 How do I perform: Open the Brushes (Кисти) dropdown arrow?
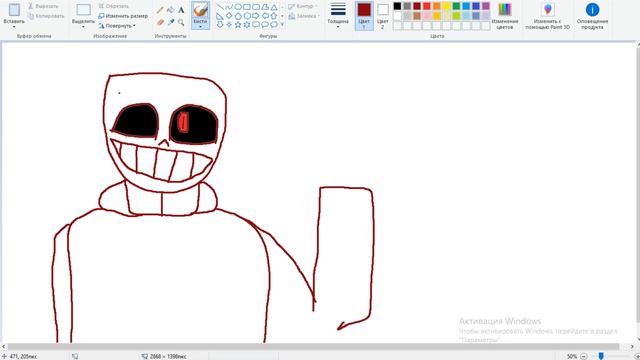point(200,27)
